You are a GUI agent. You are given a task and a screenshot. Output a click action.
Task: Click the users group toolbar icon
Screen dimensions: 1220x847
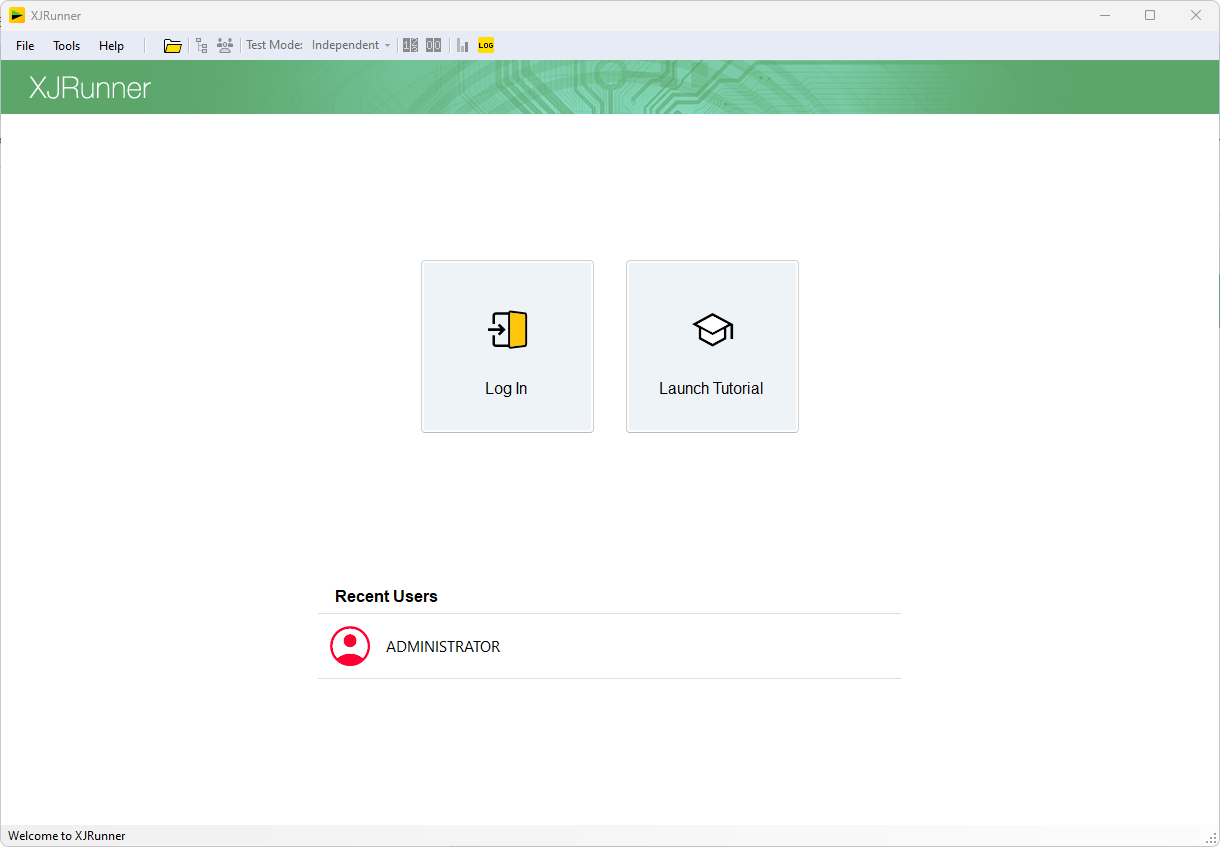[x=225, y=45]
